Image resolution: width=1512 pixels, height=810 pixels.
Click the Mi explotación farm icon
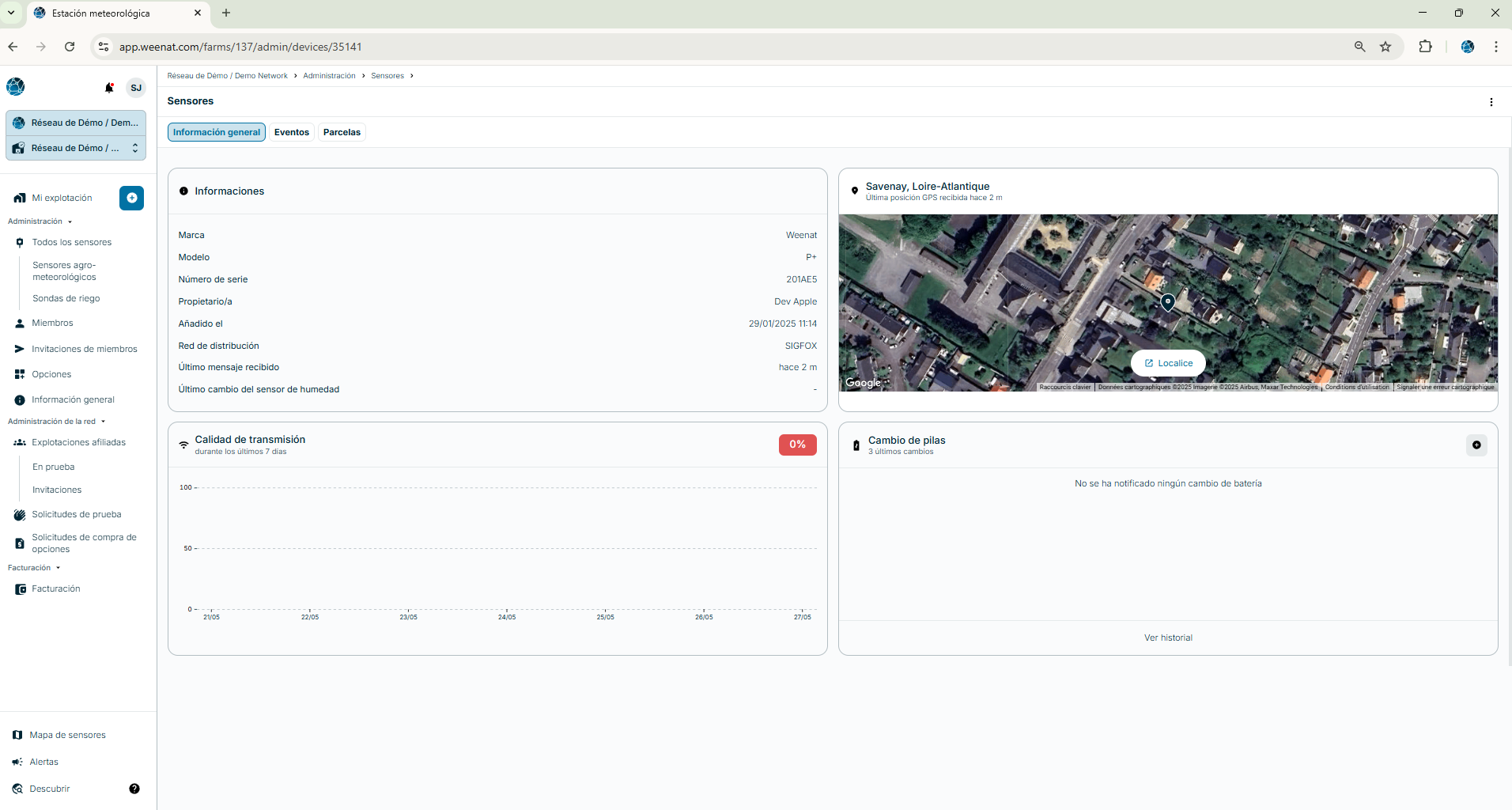(20, 198)
